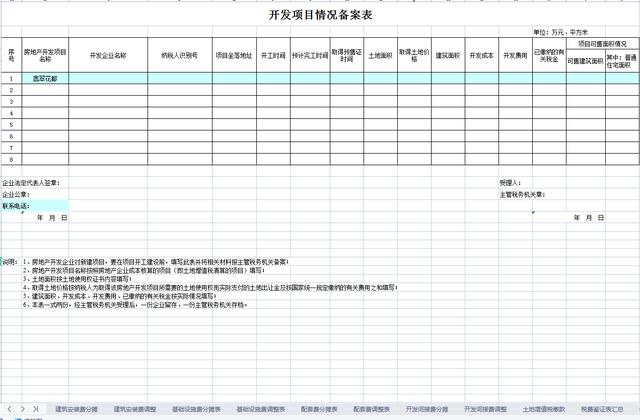
Task: Click the 开发成本 header cell
Action: coord(482,55)
